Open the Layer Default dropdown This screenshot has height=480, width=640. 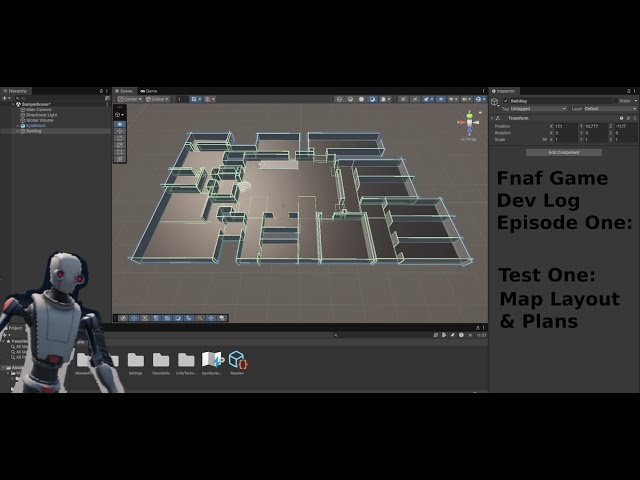(610, 109)
